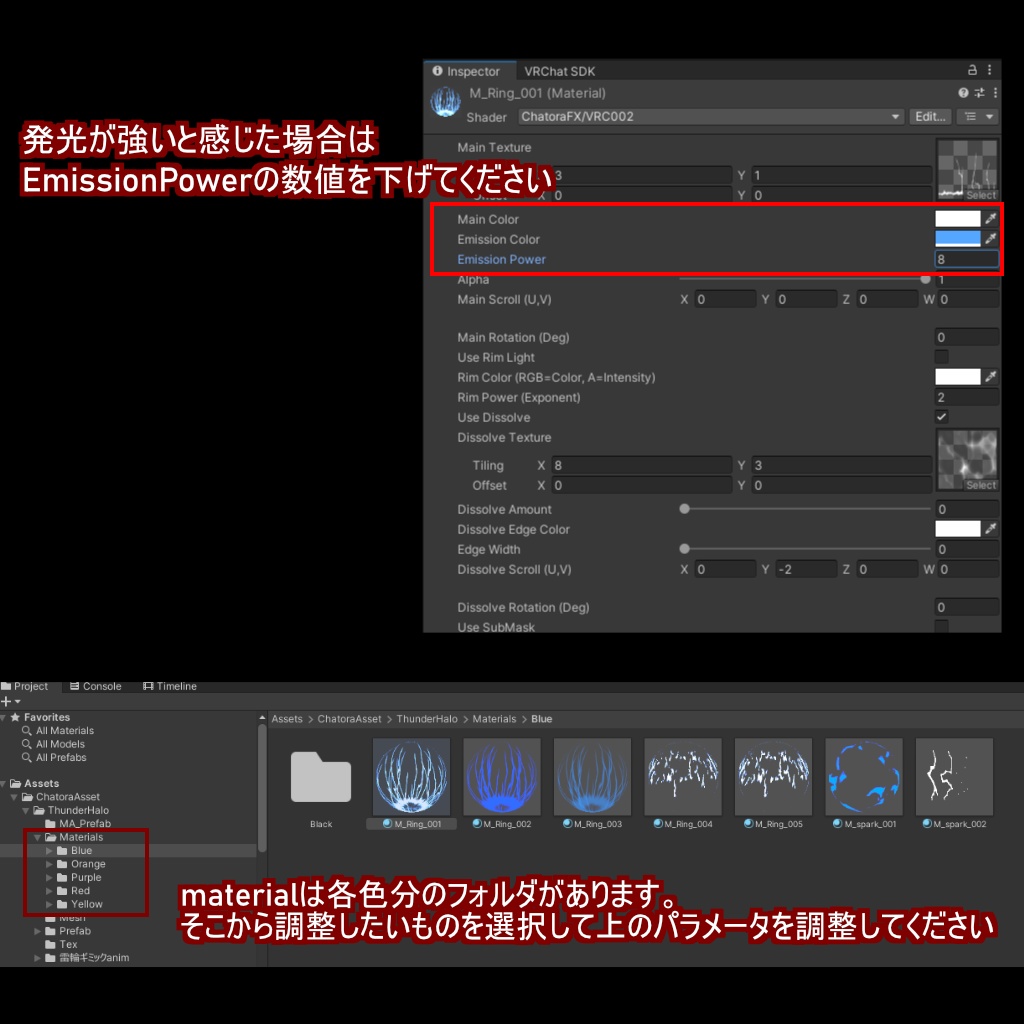1024x1024 pixels.
Task: Switch to the Console tab
Action: tap(95, 686)
